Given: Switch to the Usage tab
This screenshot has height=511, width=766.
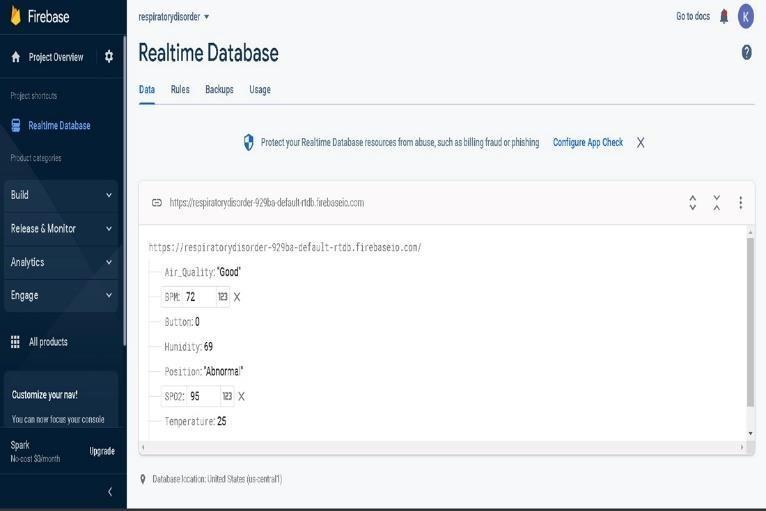Looking at the screenshot, I should (x=260, y=89).
